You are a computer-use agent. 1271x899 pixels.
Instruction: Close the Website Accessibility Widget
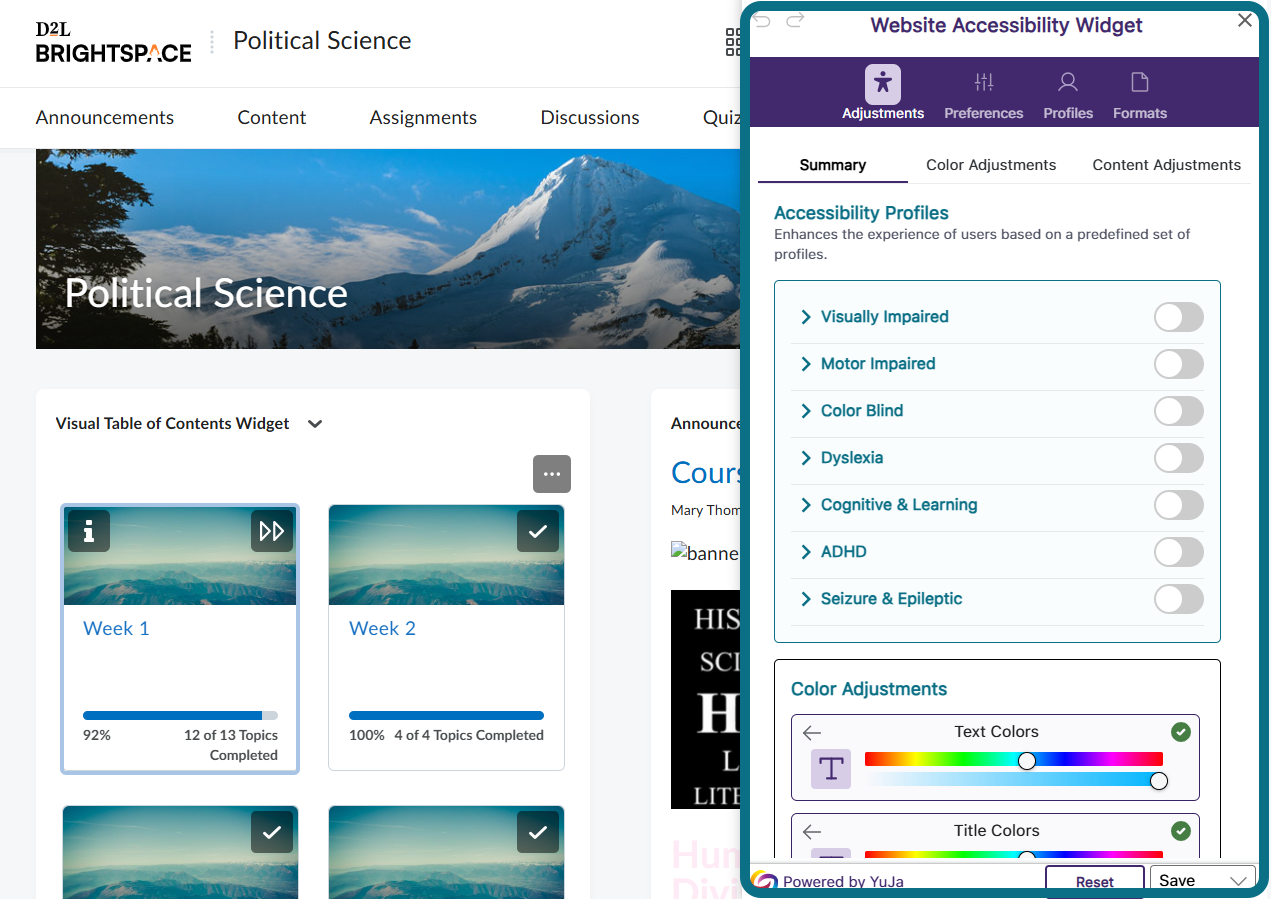(x=1245, y=20)
